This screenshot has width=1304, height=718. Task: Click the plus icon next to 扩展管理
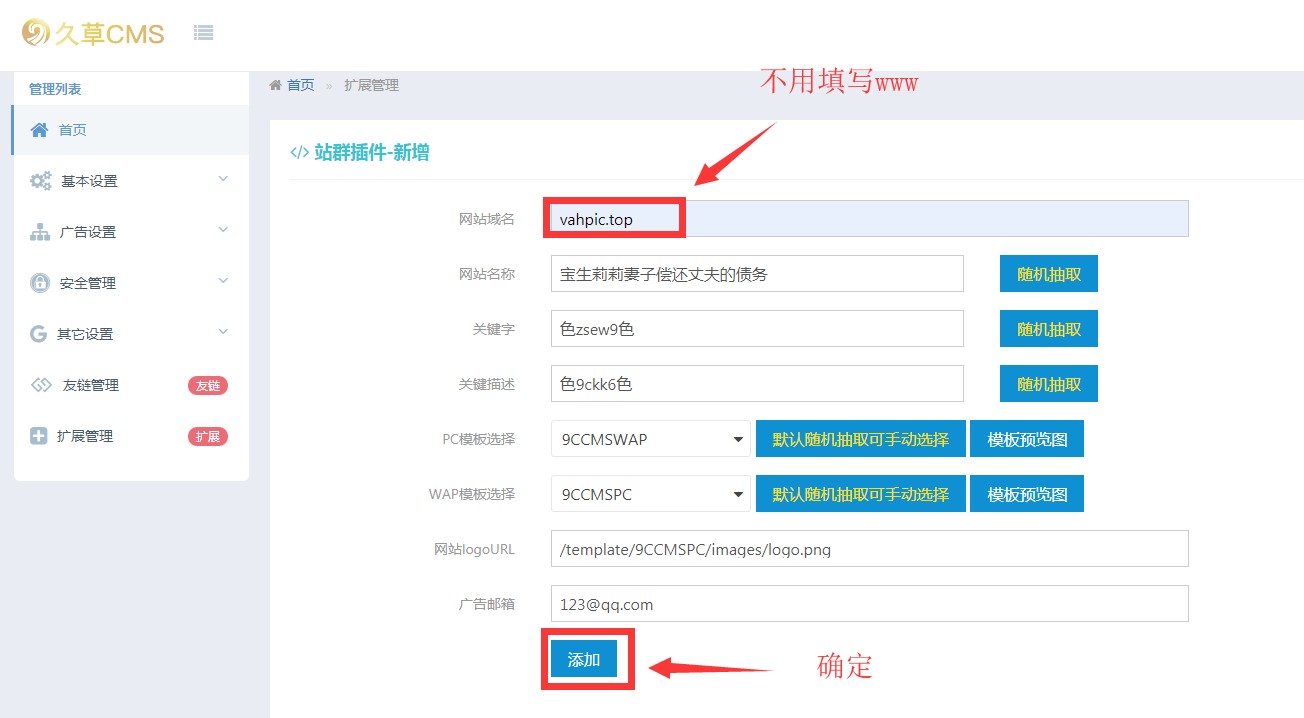point(38,436)
